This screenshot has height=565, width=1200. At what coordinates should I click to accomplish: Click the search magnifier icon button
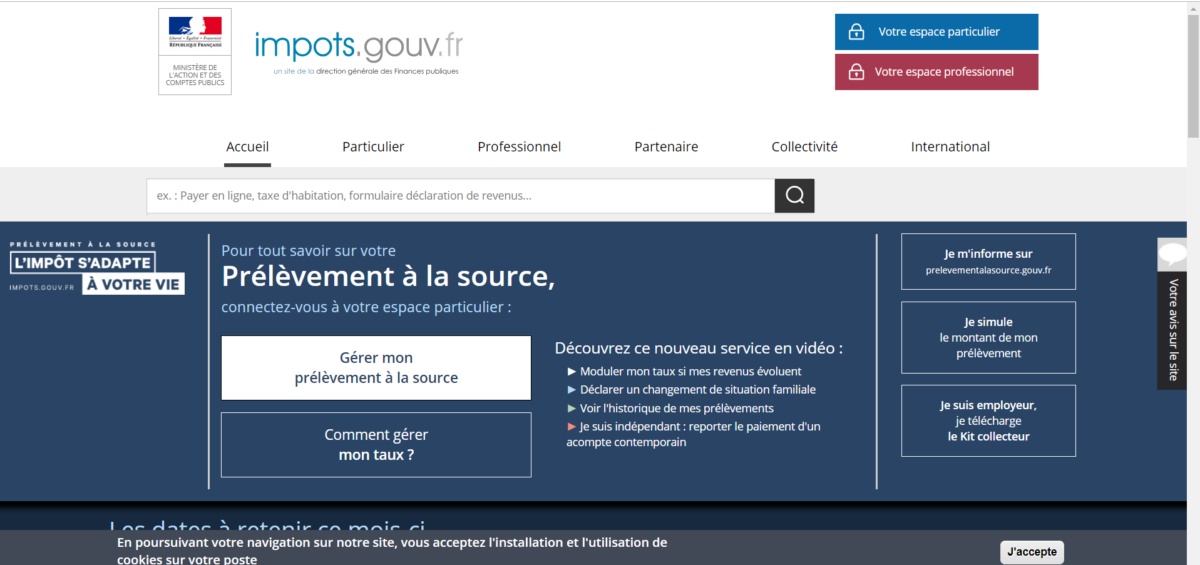point(794,196)
